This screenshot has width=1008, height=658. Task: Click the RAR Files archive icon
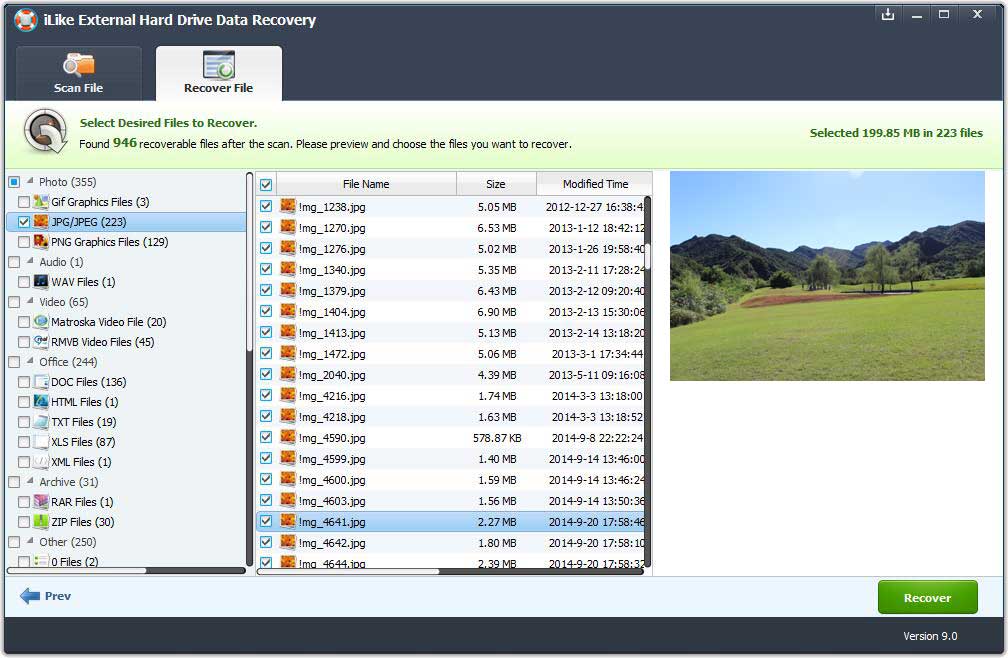click(x=41, y=502)
